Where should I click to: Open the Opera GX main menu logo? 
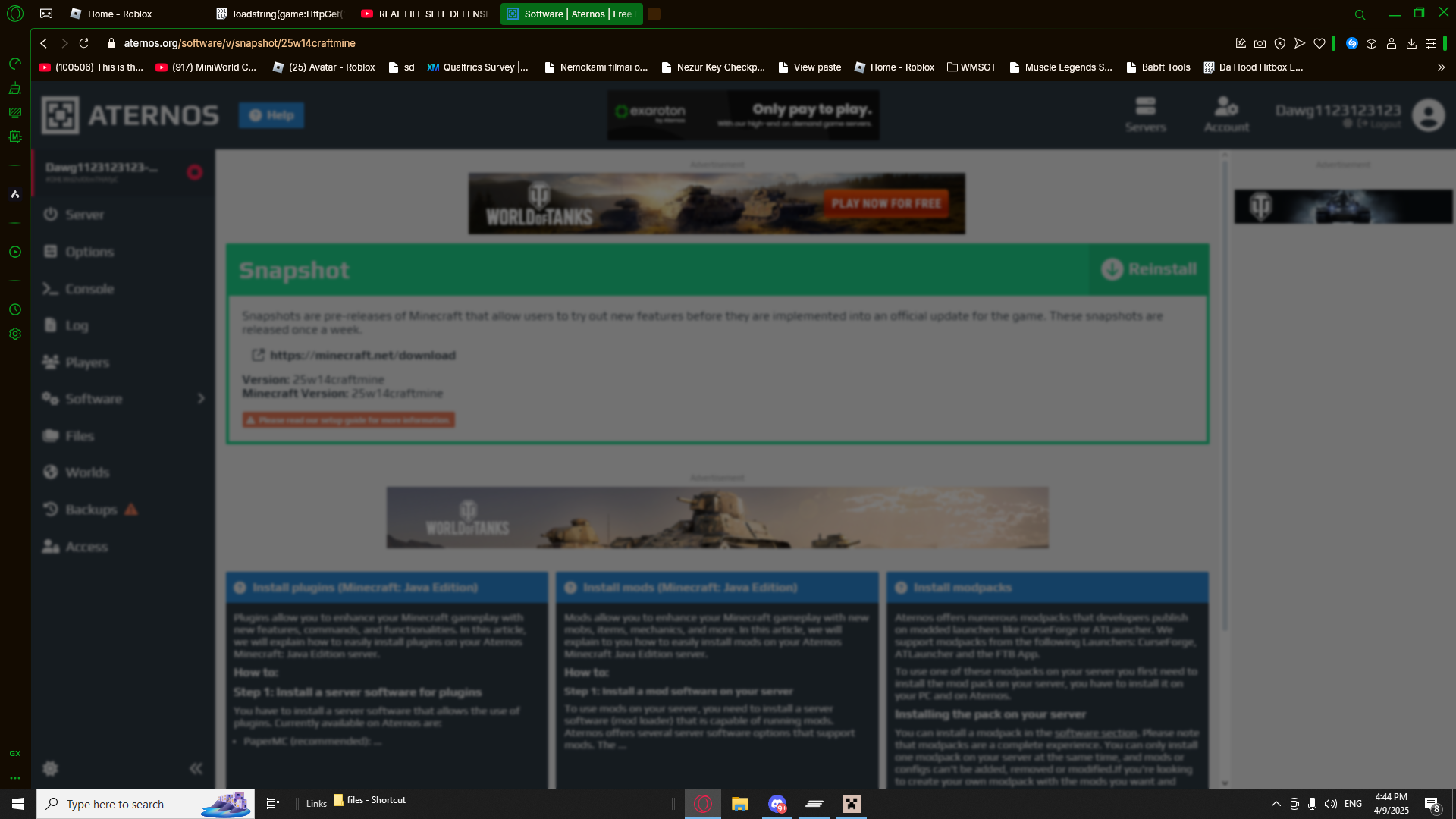click(15, 14)
